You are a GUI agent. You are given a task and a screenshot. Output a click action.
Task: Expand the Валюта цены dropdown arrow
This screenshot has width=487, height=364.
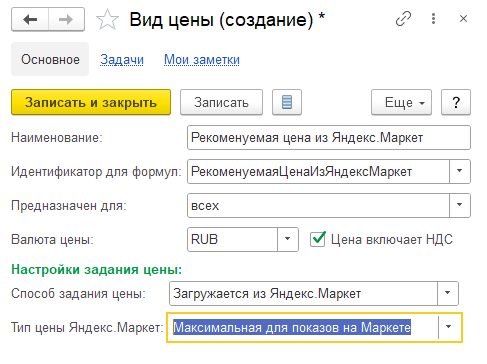tap(288, 239)
